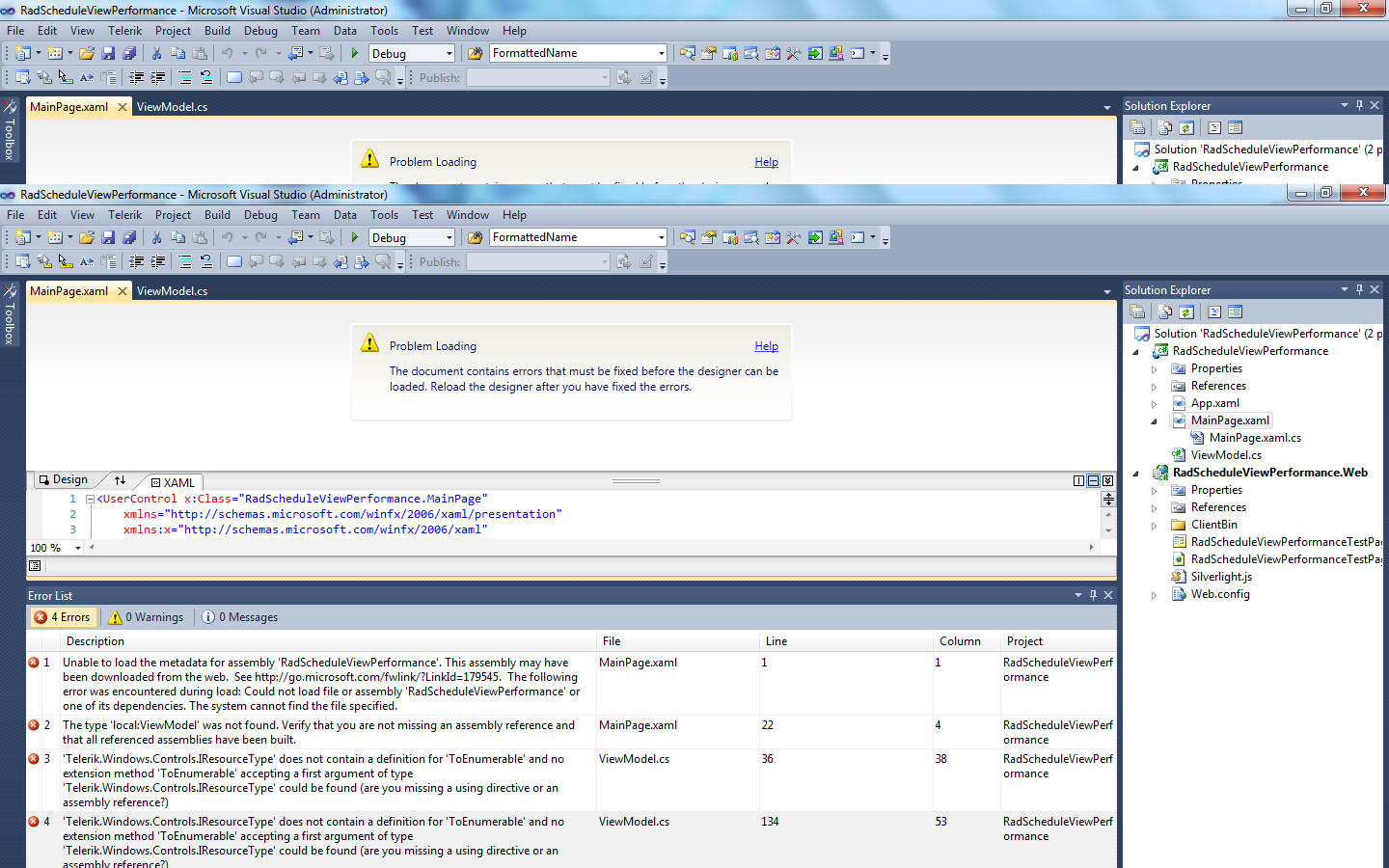This screenshot has width=1389, height=868.
Task: Sort errors by Line column header
Action: pyautogui.click(x=845, y=641)
